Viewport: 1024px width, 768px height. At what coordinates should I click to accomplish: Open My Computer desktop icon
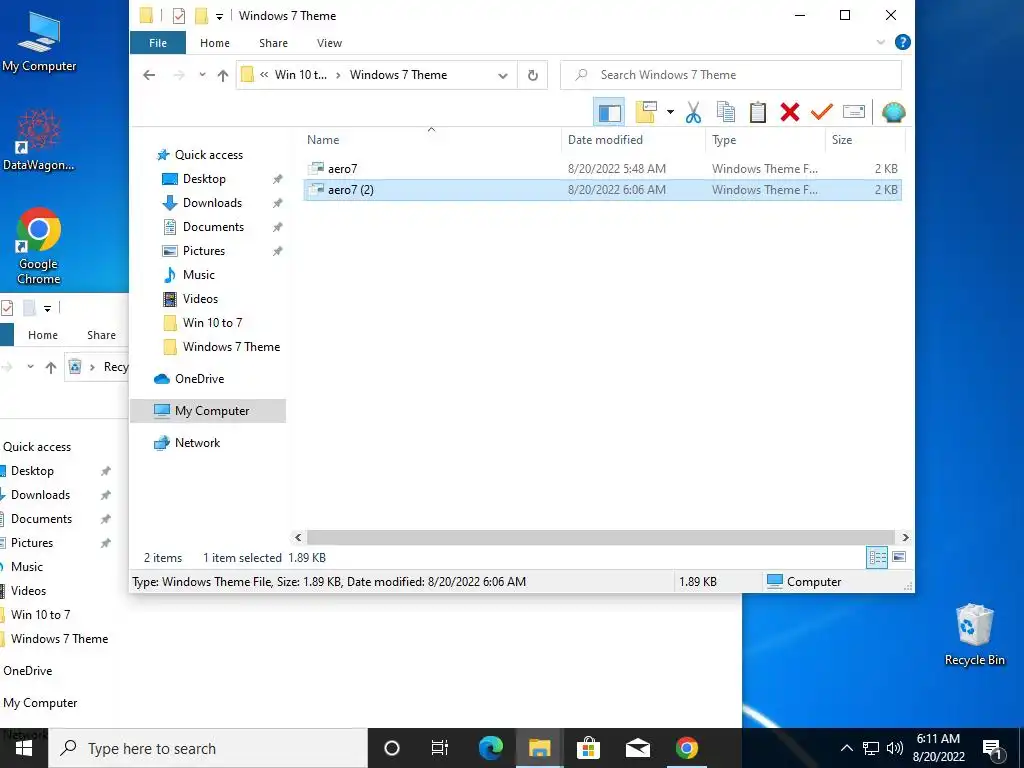[x=39, y=40]
